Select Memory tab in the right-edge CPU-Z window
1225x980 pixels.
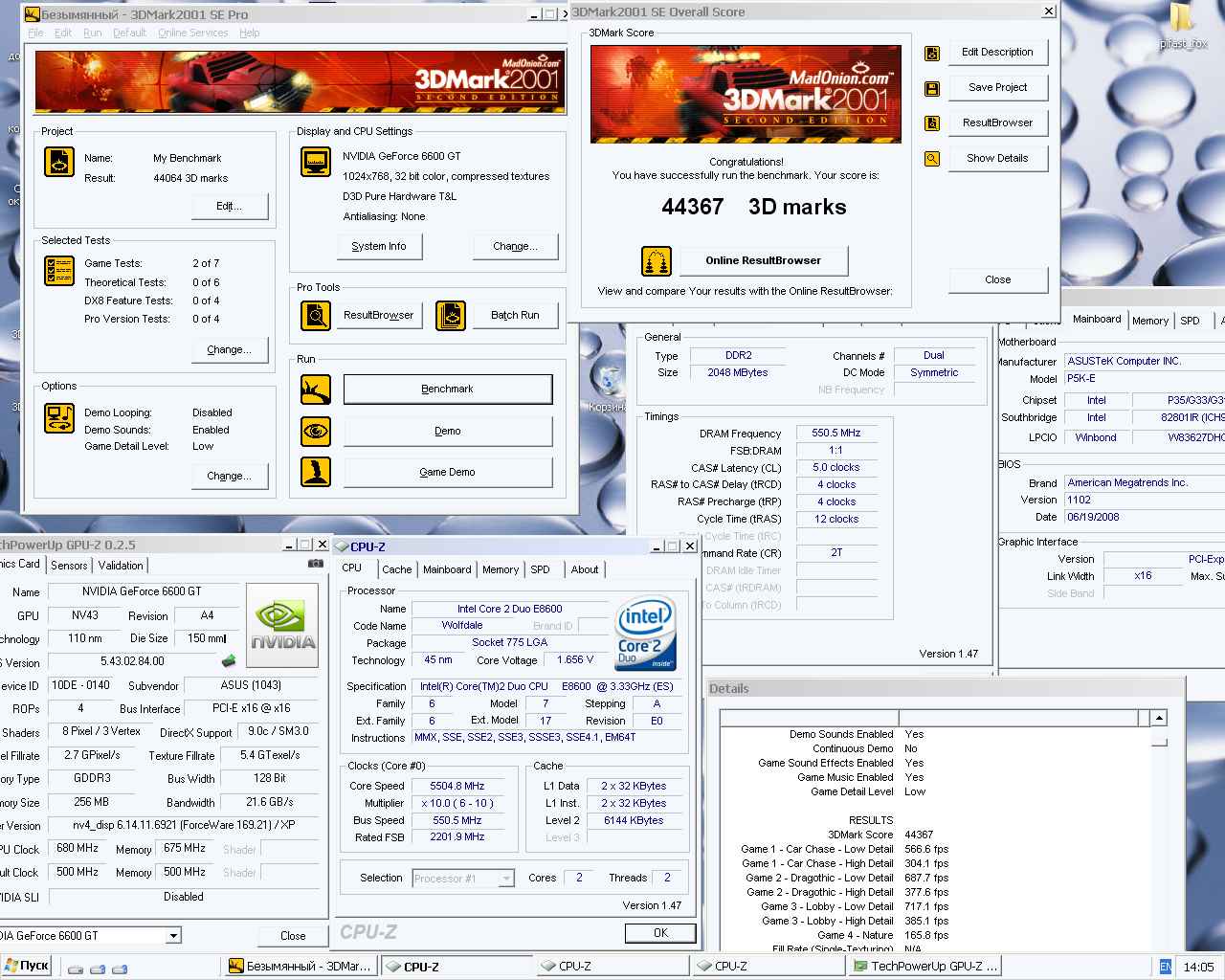click(1150, 321)
